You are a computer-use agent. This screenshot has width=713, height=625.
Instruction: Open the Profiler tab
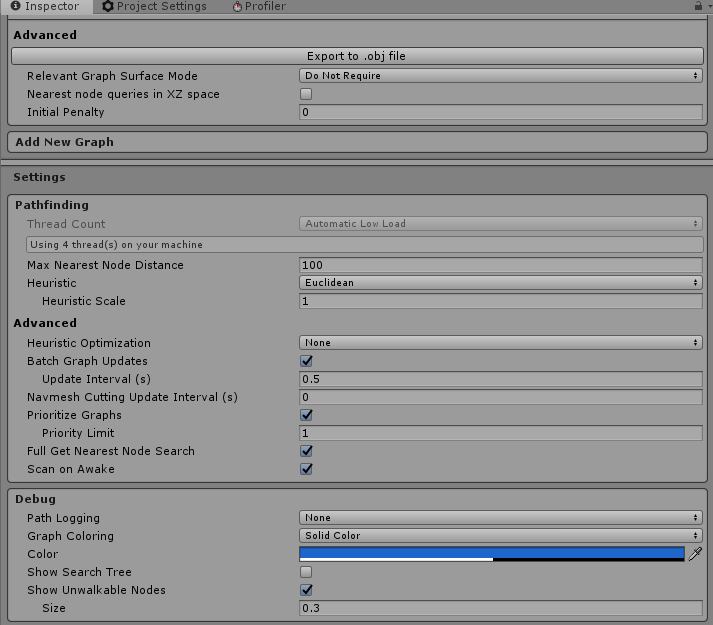[x=259, y=6]
